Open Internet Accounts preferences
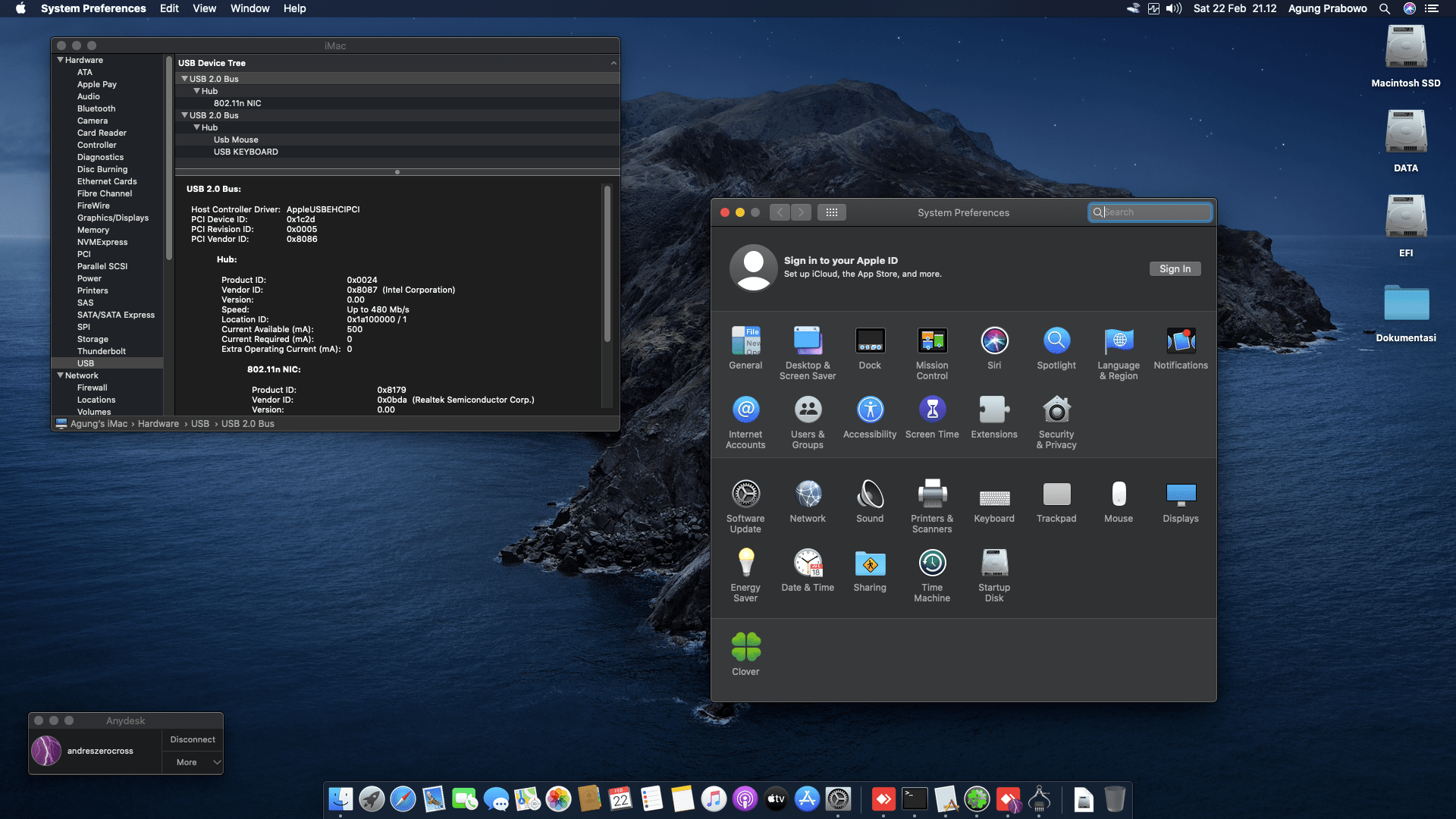Screen dimensions: 1456x819 pos(745,422)
